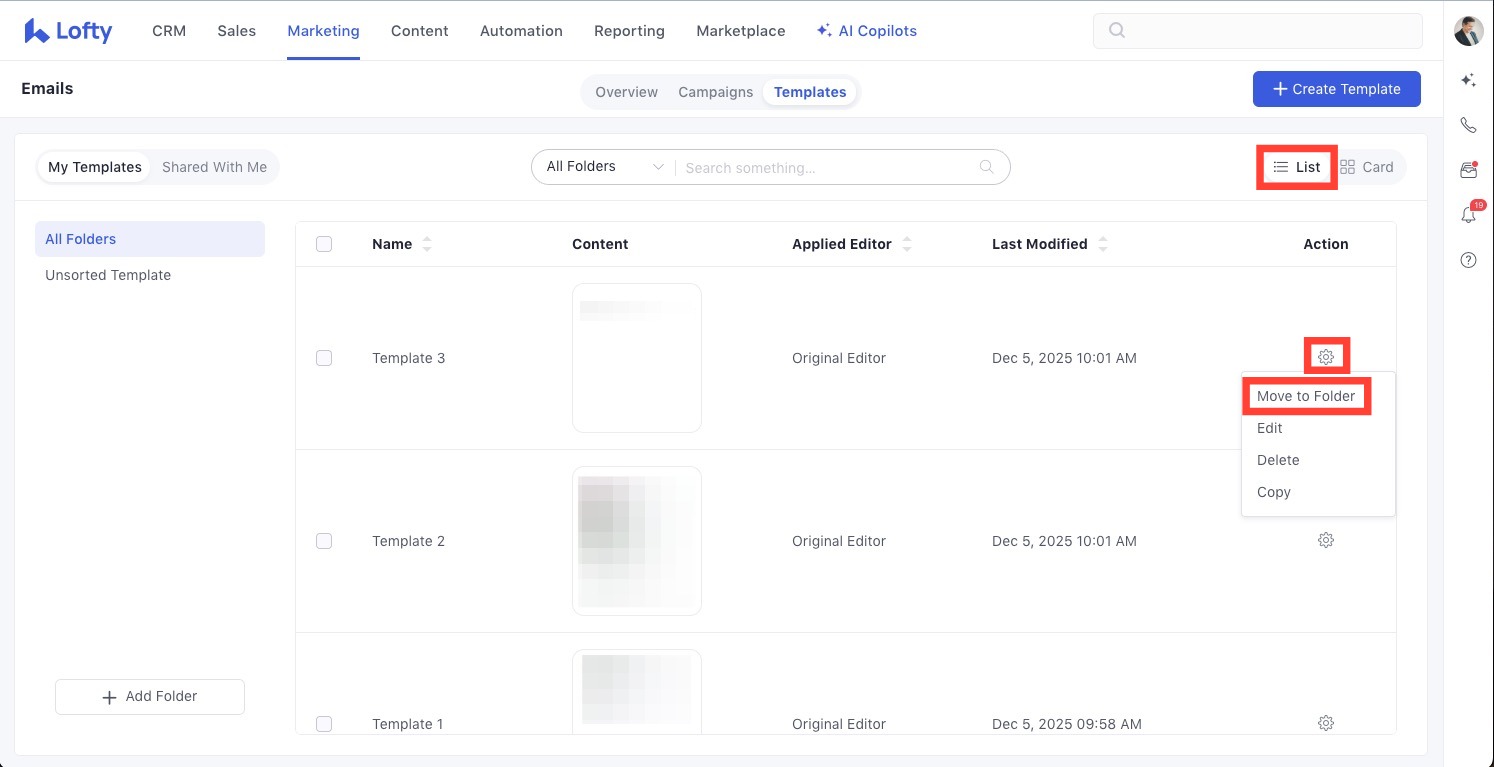Toggle the select-all checkbox in table header
1494x767 pixels.
tap(324, 244)
